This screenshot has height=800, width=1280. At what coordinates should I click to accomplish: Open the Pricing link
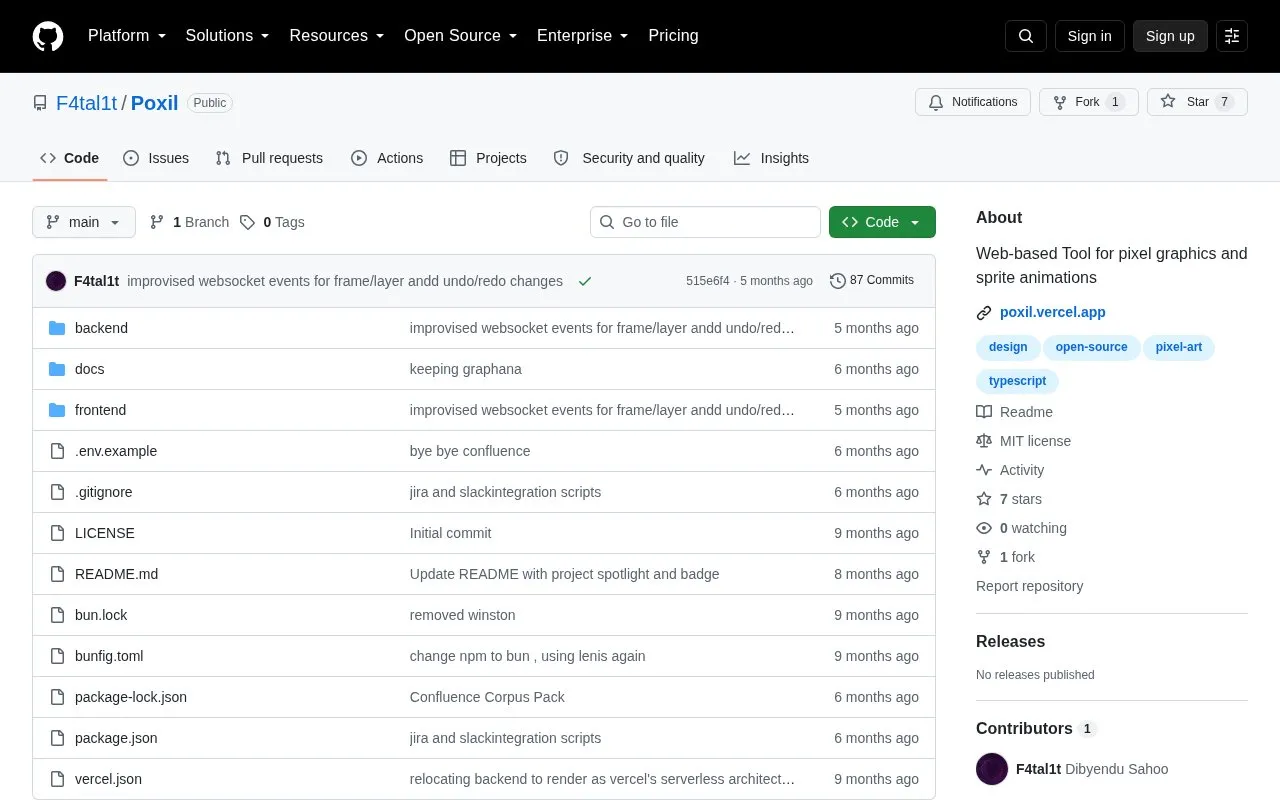tap(673, 36)
